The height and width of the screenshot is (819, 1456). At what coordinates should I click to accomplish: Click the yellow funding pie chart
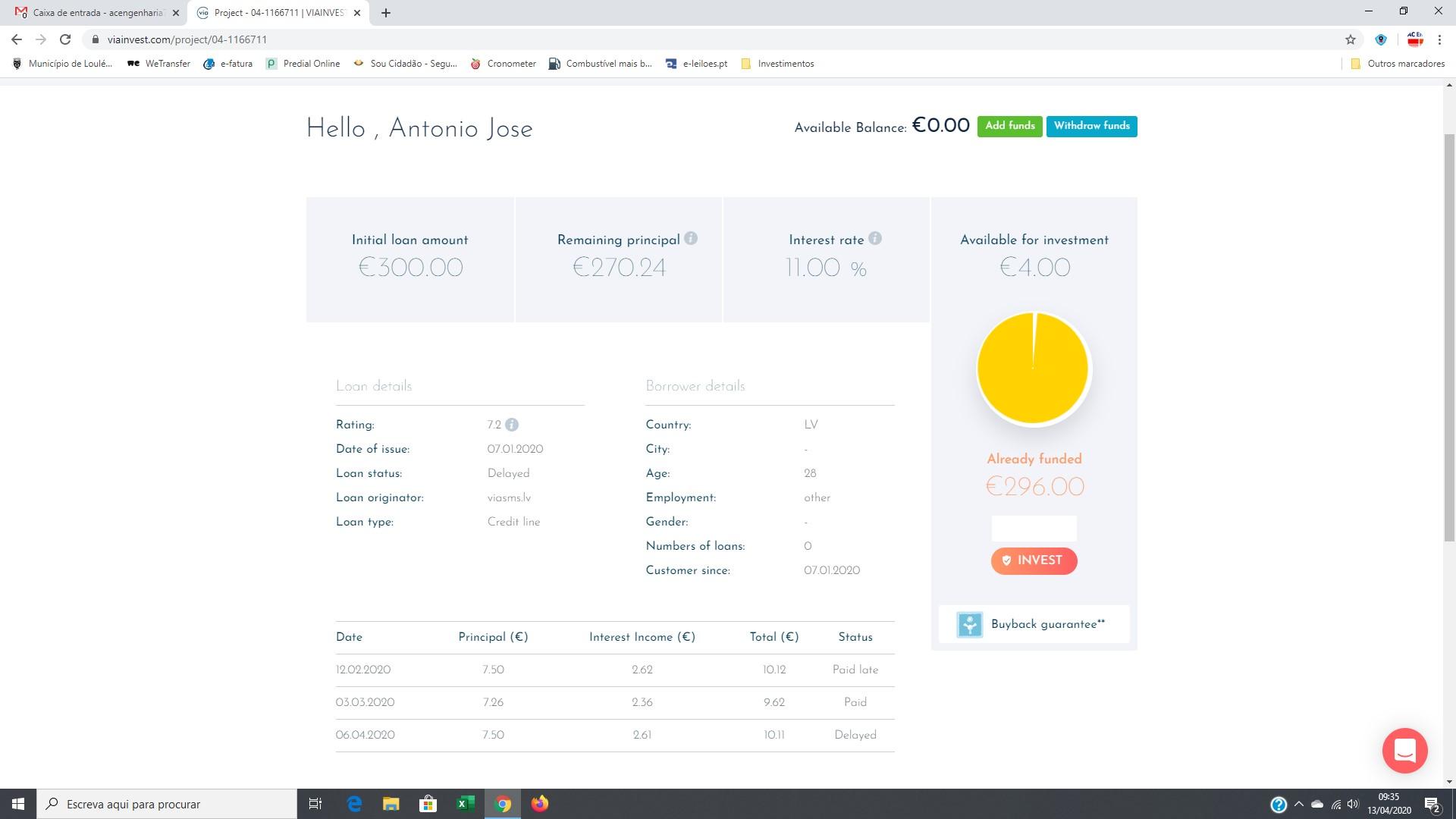pos(1033,369)
